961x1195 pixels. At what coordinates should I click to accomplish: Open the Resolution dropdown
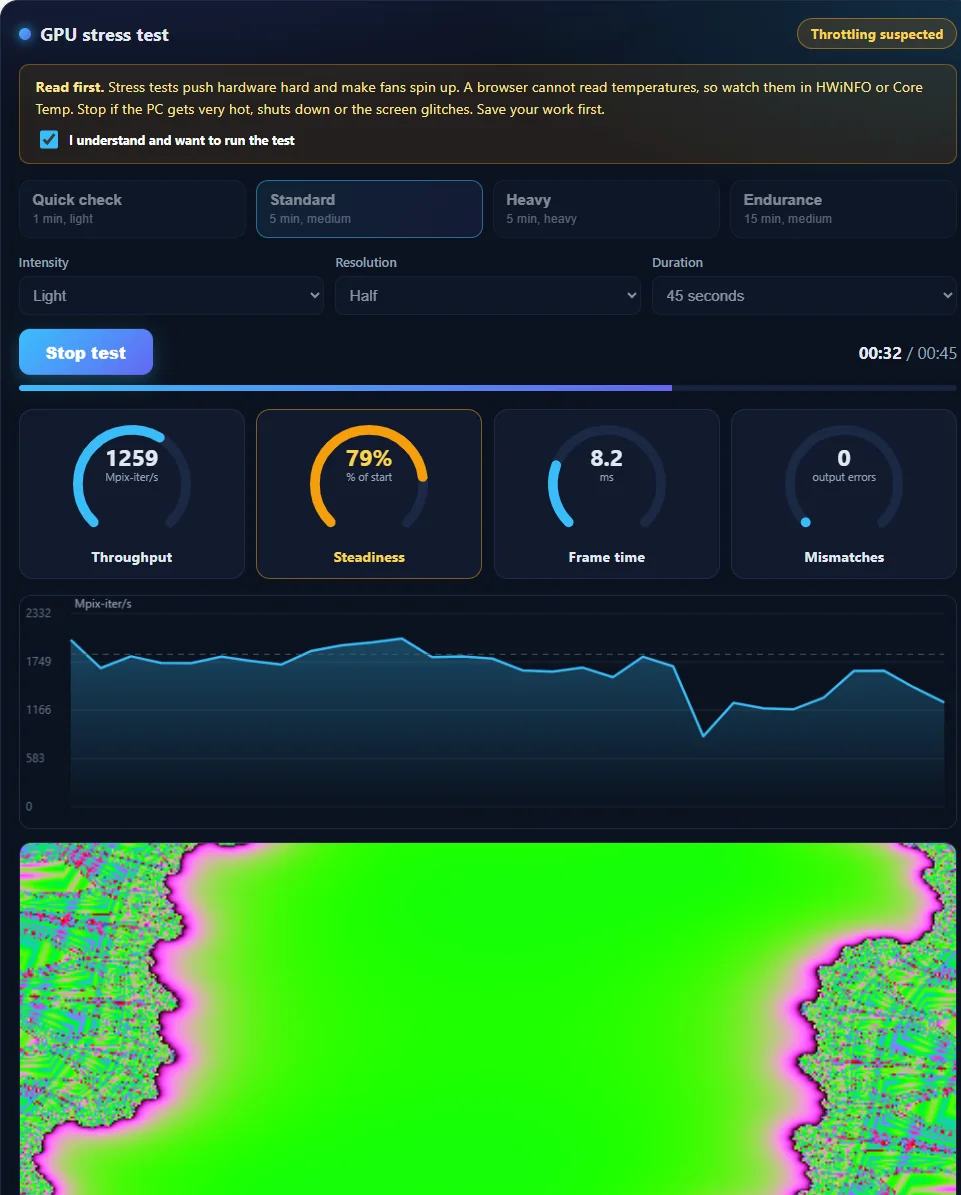(488, 296)
